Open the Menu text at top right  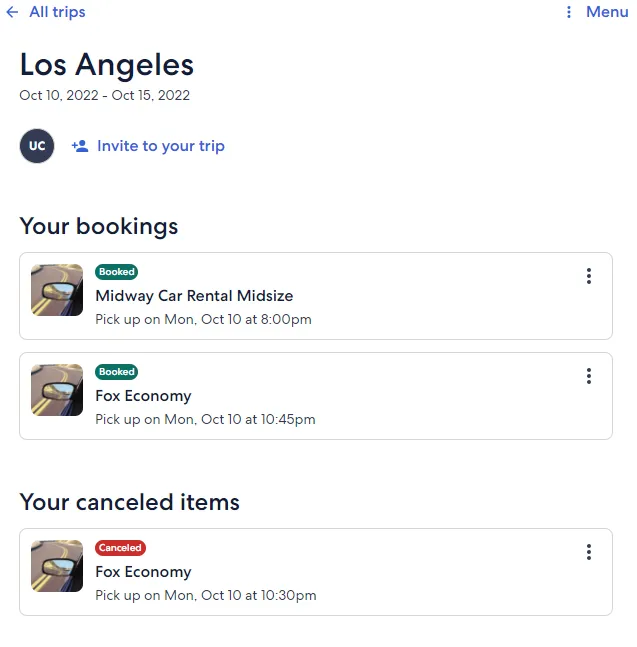coord(607,12)
